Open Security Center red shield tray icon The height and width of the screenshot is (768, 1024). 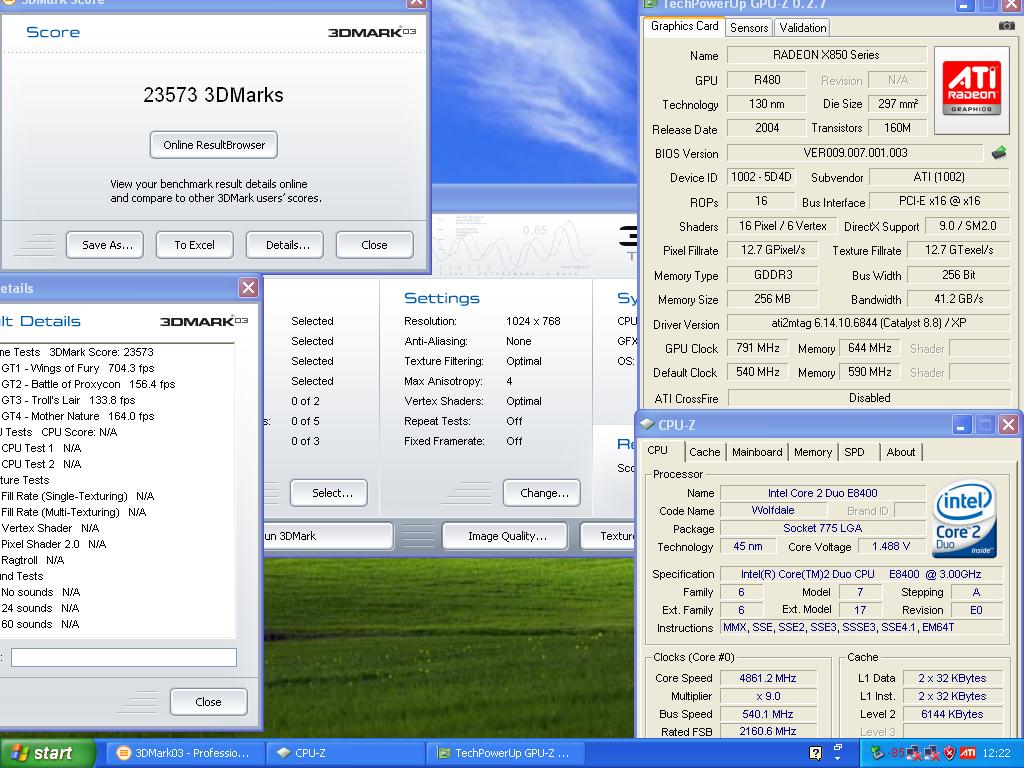(x=950, y=753)
